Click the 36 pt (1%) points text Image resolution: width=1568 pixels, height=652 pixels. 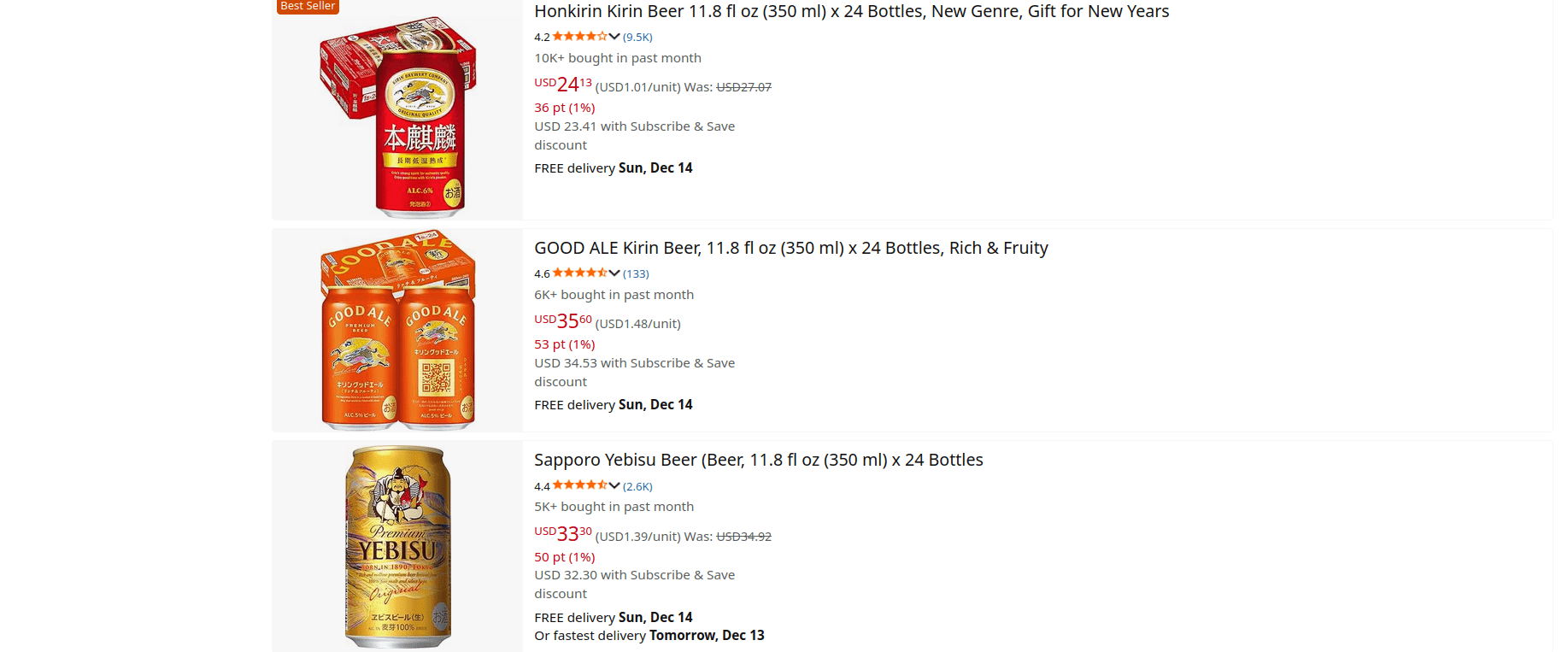pos(564,108)
